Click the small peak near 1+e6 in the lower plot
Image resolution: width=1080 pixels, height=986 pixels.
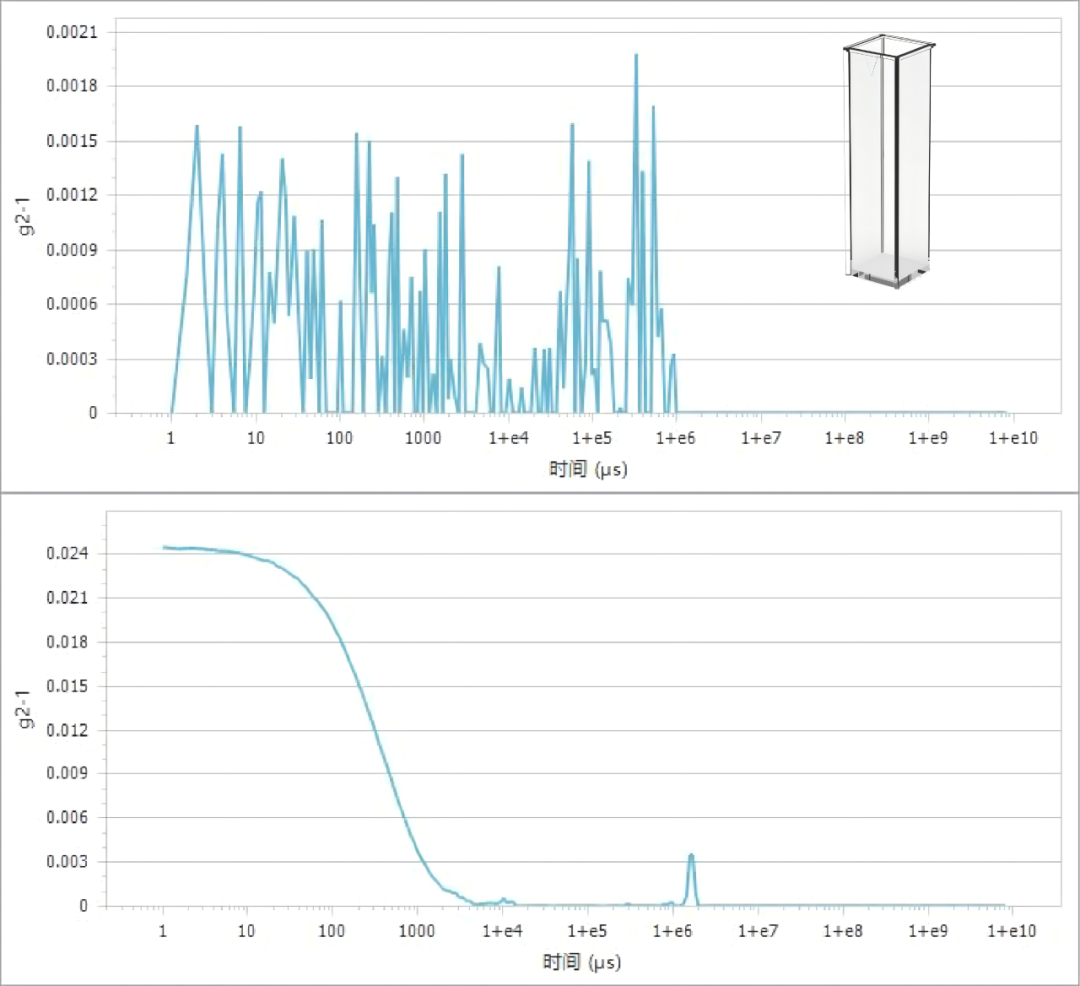click(x=691, y=856)
